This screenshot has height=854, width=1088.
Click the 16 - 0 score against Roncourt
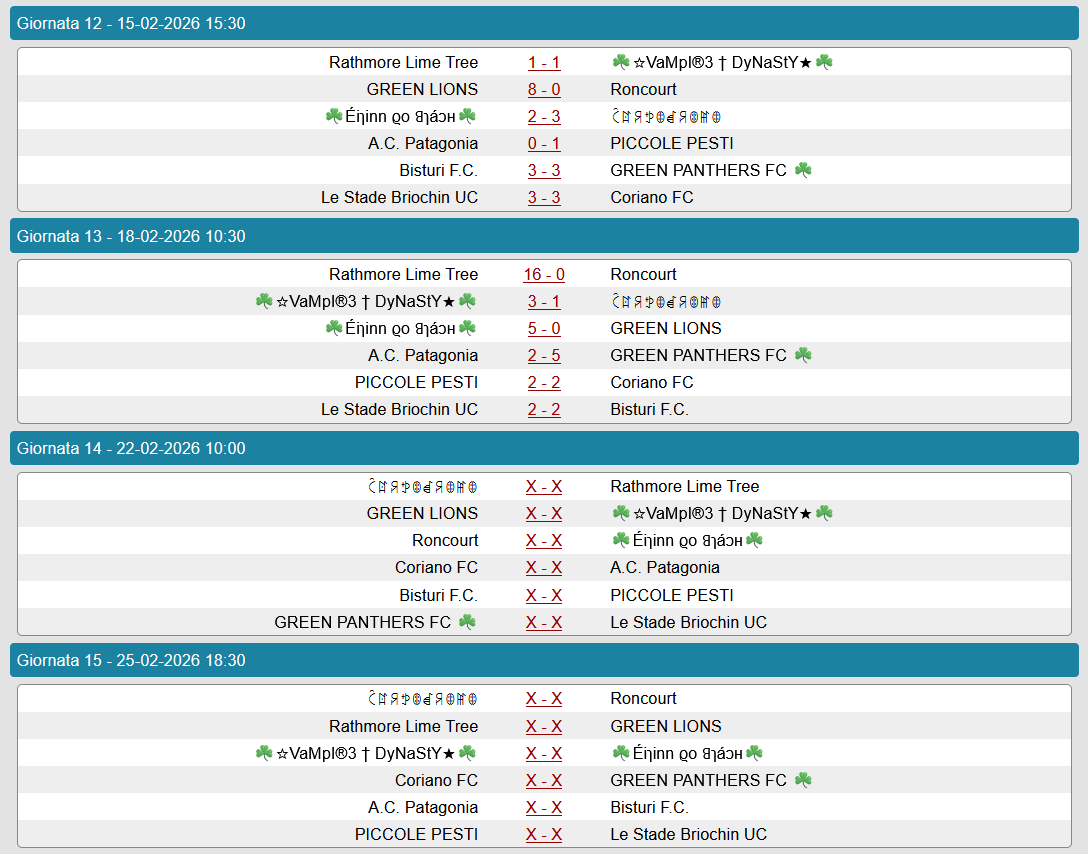[544, 274]
